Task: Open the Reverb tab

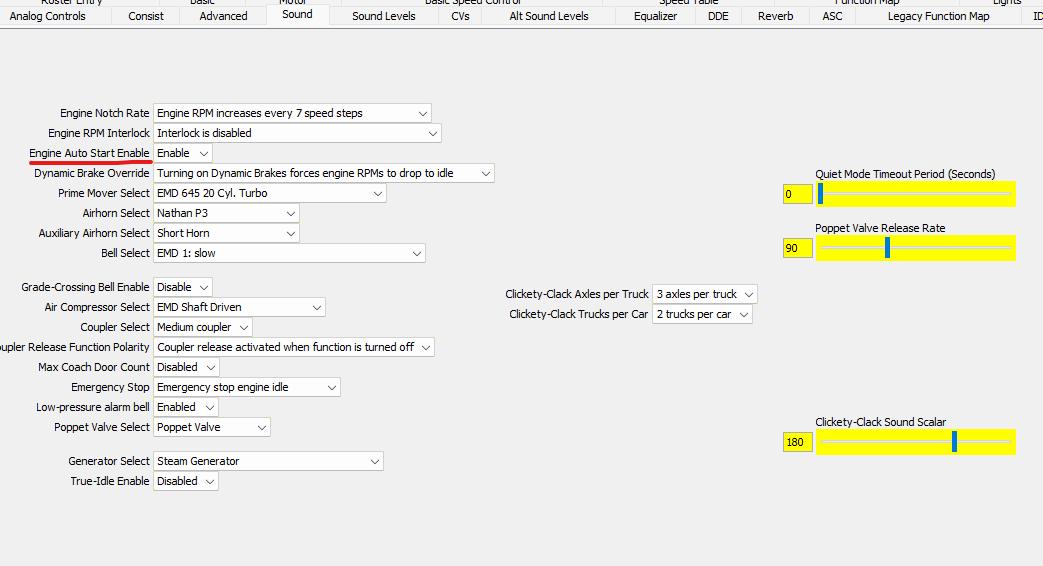Action: (776, 16)
